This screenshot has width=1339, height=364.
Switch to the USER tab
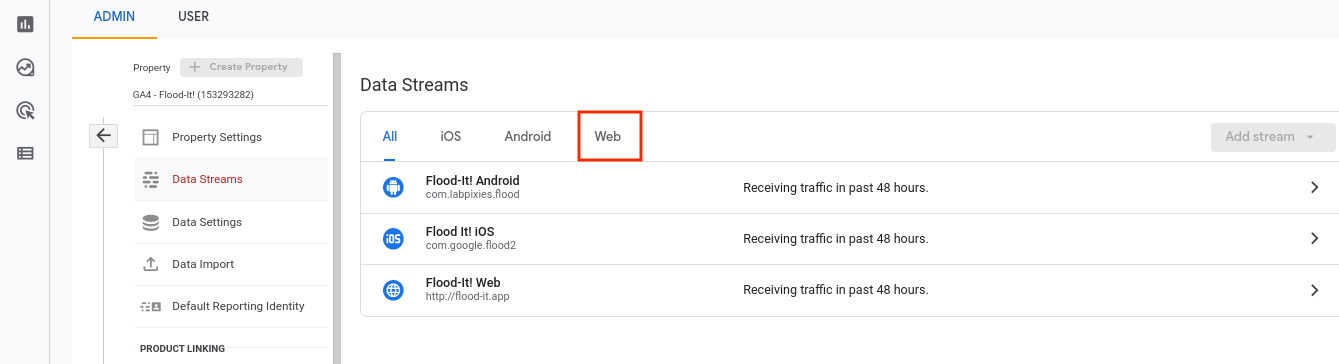(x=193, y=16)
